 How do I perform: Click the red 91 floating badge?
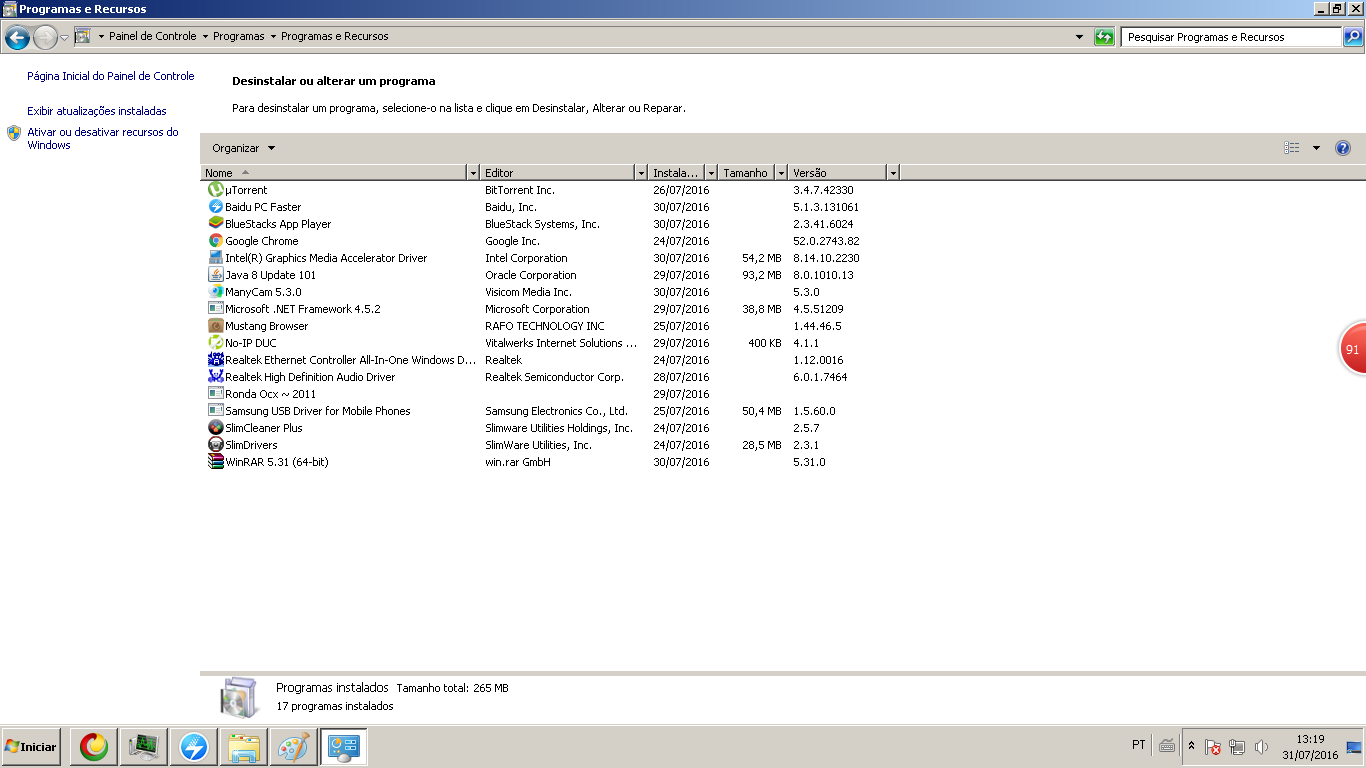(x=1353, y=349)
